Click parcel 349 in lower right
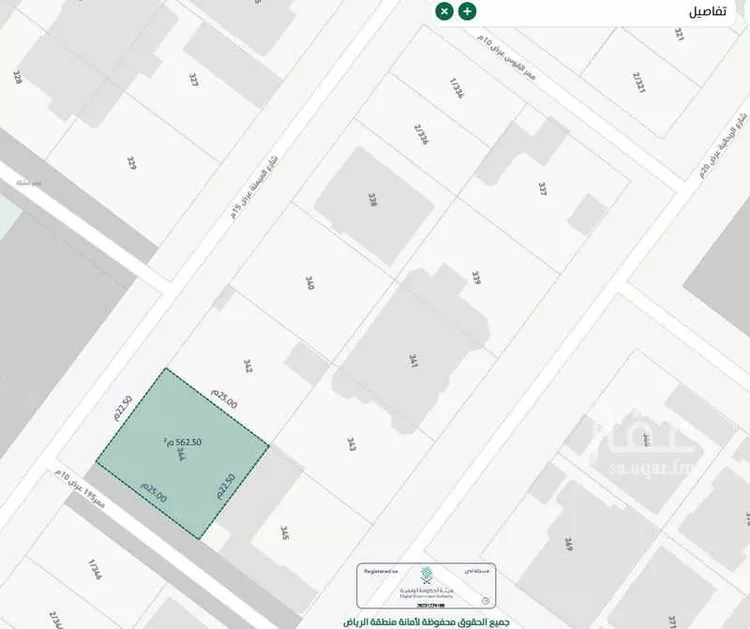The height and width of the screenshot is (629, 750). pyautogui.click(x=568, y=545)
